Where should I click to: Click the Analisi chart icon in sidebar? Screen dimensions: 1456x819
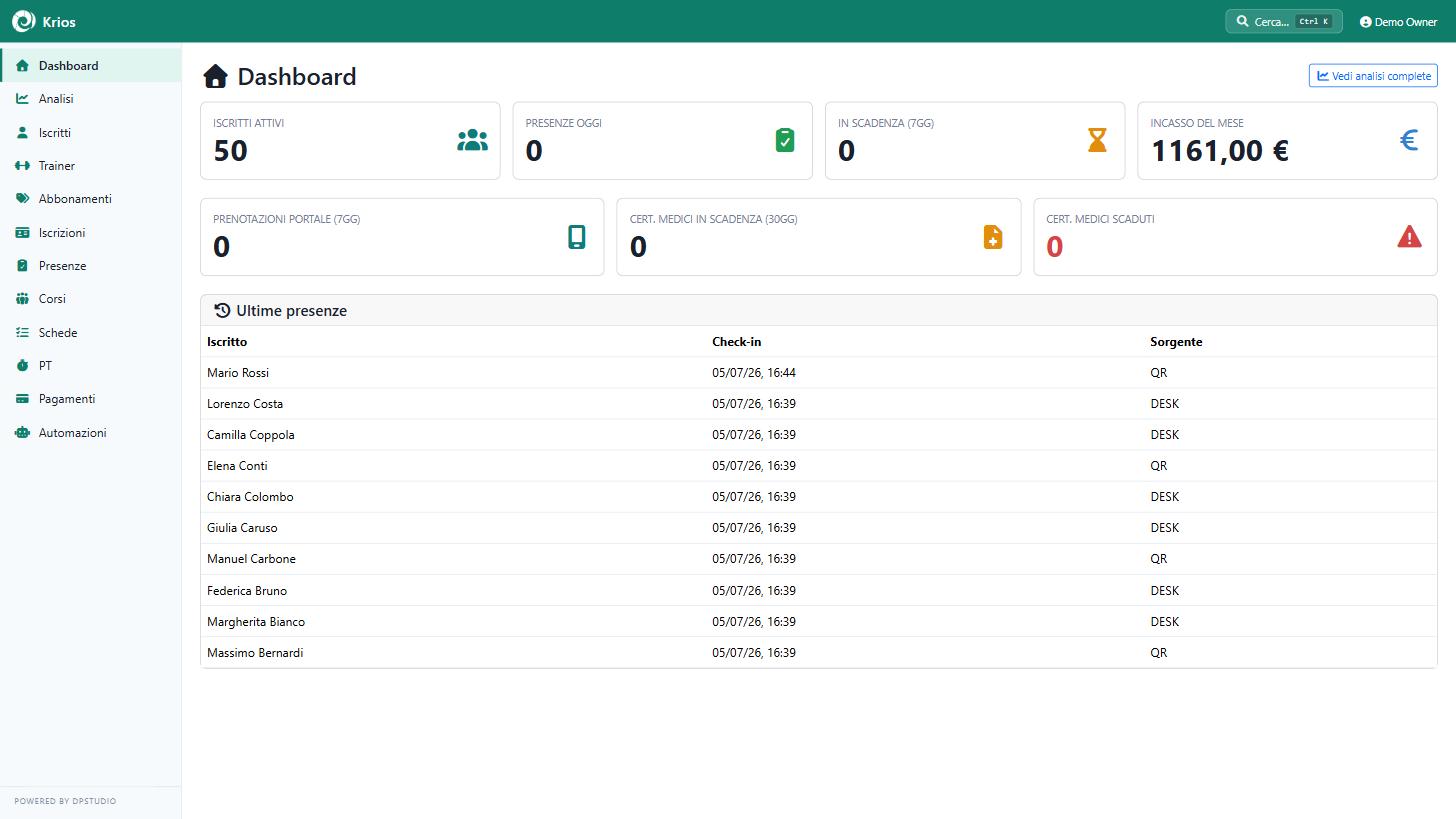[x=22, y=99]
